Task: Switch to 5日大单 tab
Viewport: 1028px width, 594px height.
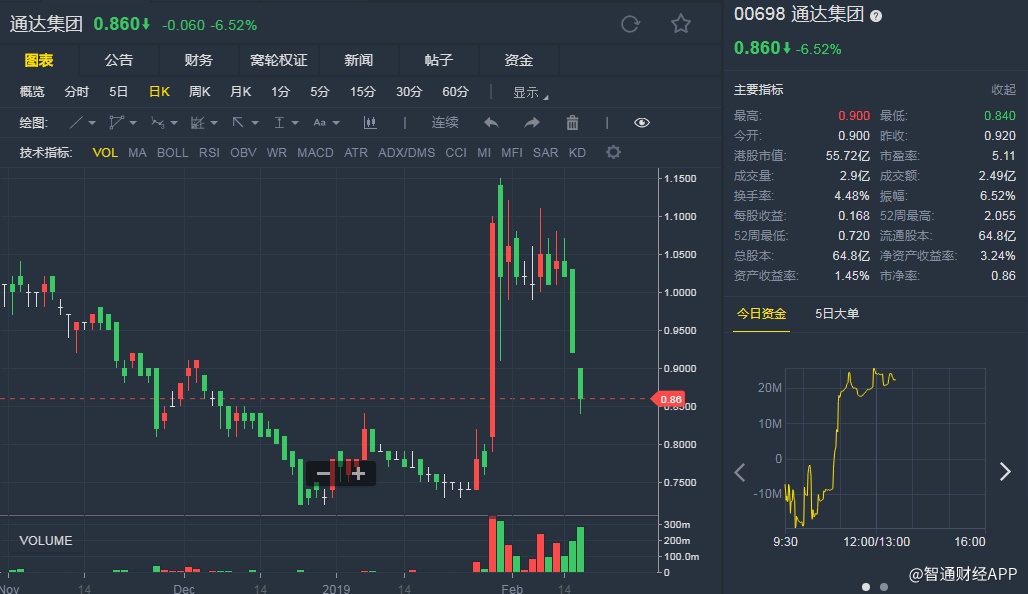Action: tap(837, 314)
